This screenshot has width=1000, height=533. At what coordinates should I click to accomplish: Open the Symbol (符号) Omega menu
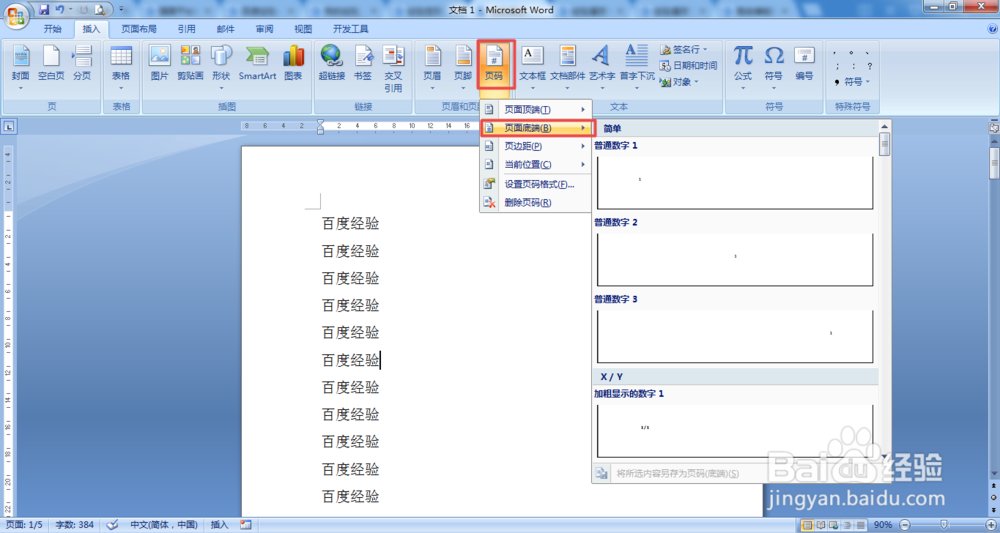774,68
